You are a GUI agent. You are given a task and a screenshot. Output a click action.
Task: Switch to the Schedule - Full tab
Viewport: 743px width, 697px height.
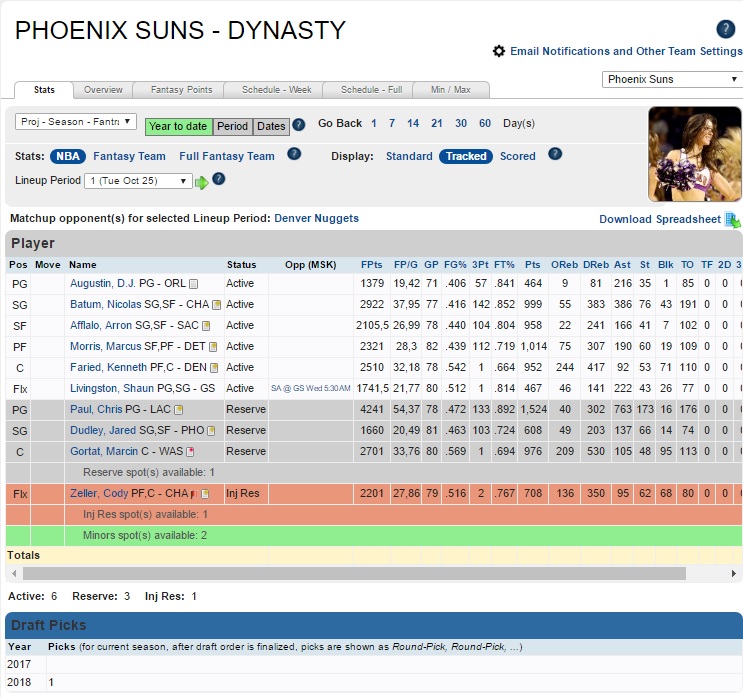[371, 90]
